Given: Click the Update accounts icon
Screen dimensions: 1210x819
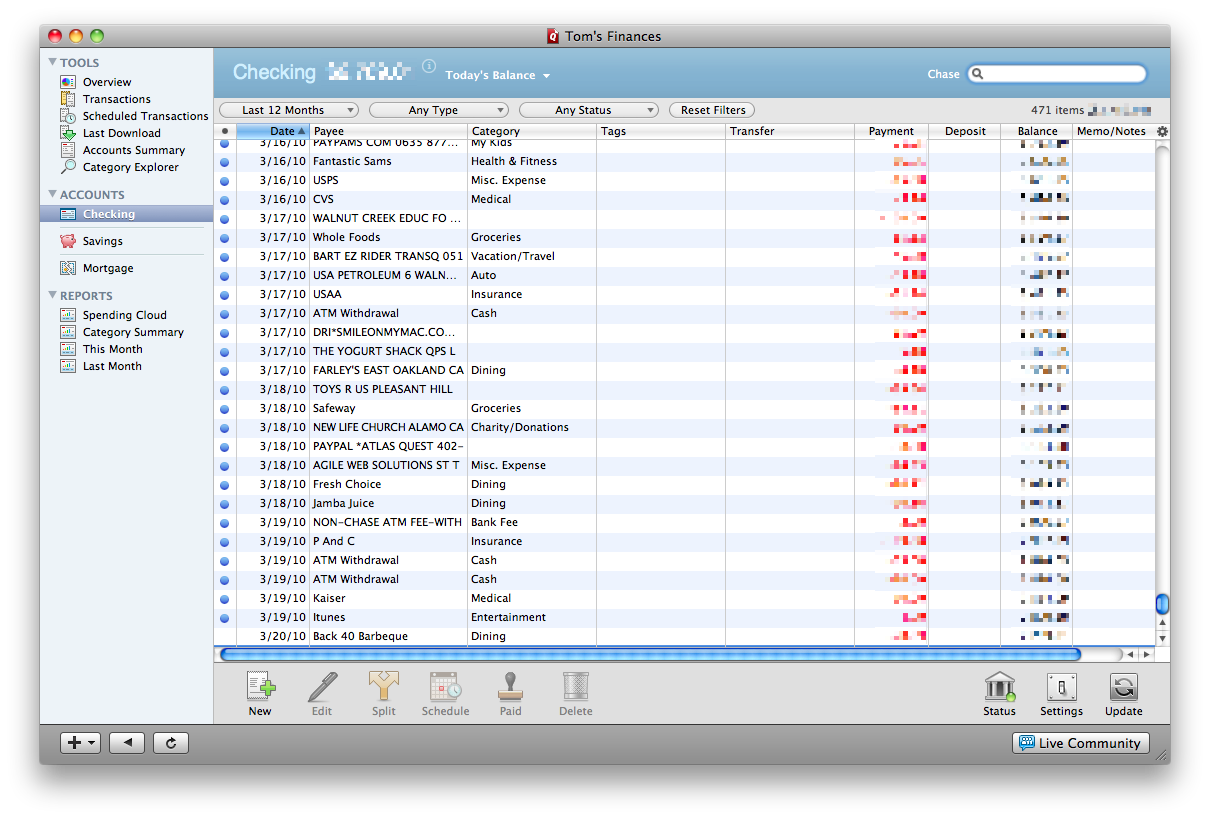Looking at the screenshot, I should click(x=1124, y=687).
